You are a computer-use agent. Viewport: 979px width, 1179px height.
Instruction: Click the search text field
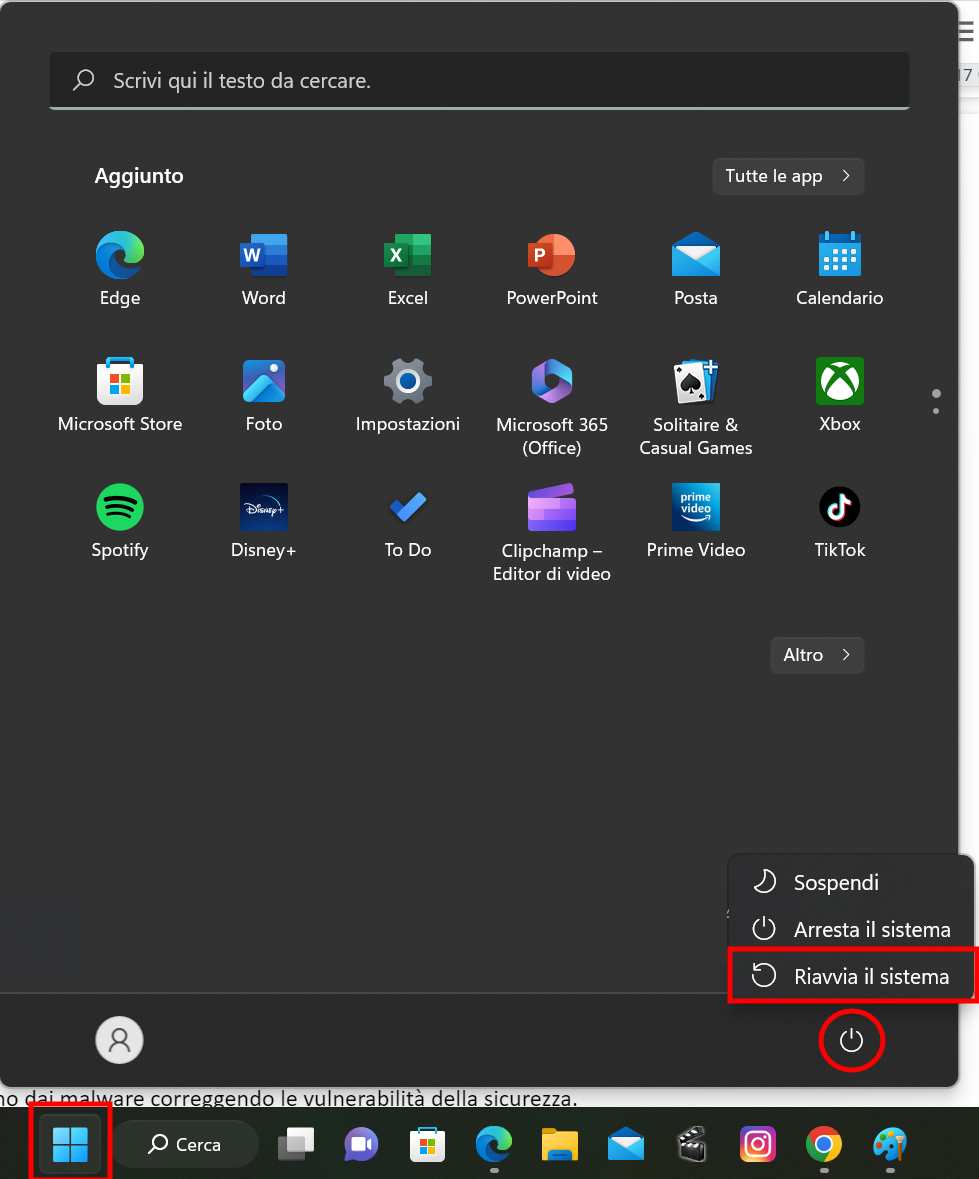(x=479, y=80)
